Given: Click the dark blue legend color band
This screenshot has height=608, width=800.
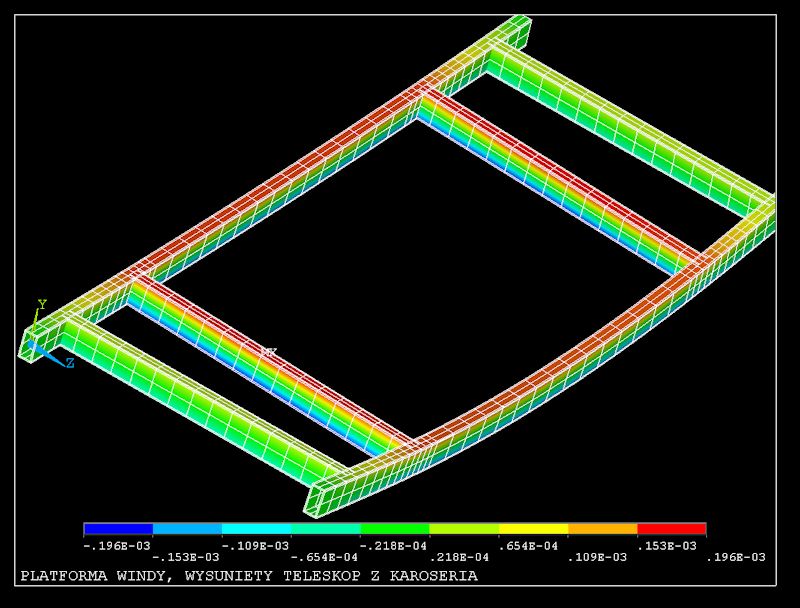Looking at the screenshot, I should pyautogui.click(x=118, y=528).
